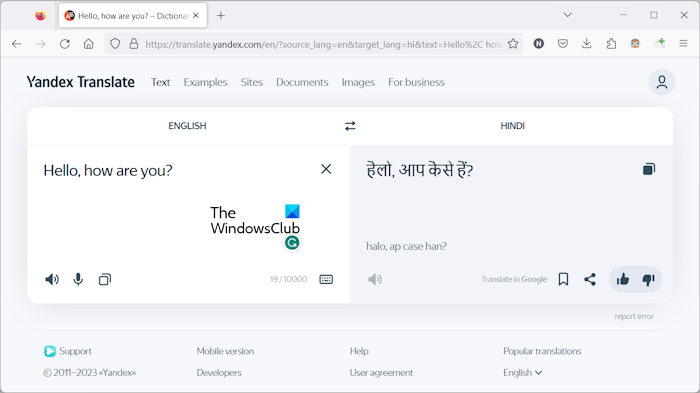
Task: Click the 19 / 10000 character counter
Action: pyautogui.click(x=288, y=279)
